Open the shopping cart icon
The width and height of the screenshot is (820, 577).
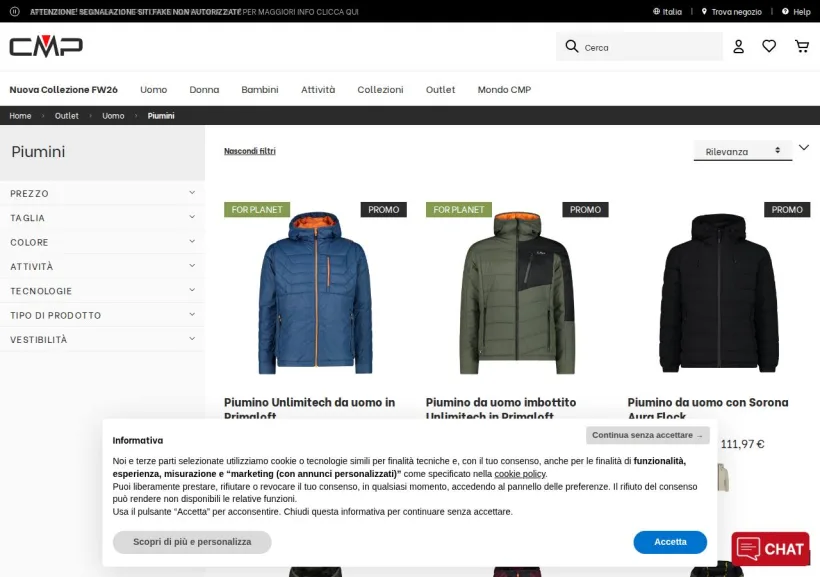pyautogui.click(x=802, y=46)
